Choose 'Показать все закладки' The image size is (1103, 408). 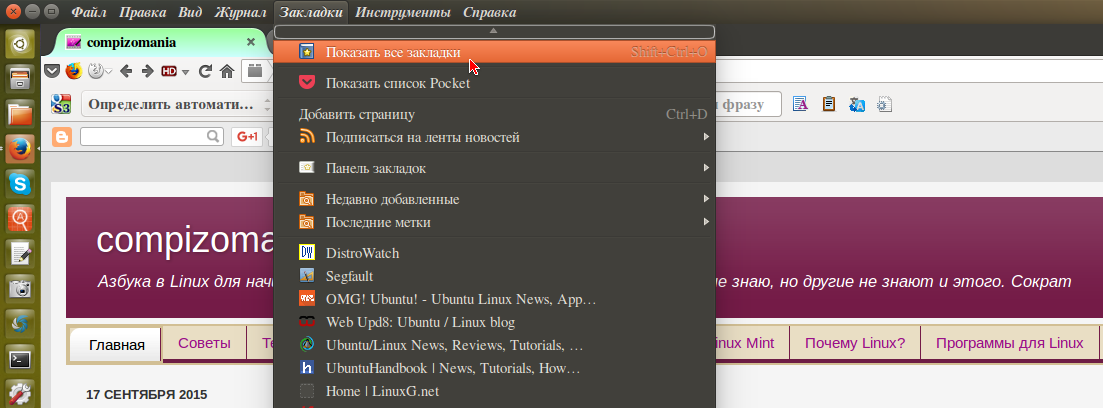pos(495,52)
